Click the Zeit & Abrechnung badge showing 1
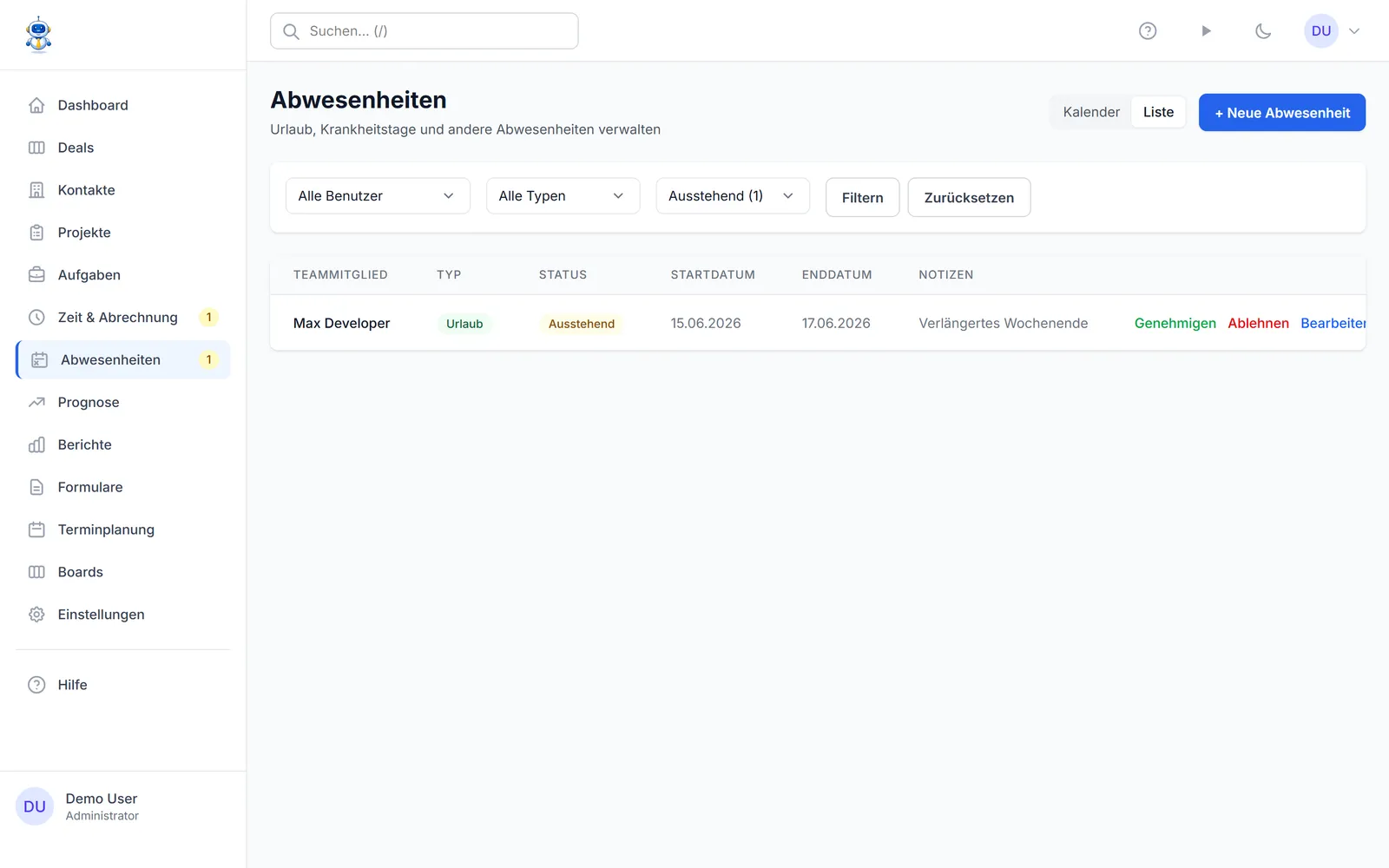Viewport: 1389px width, 868px height. [x=208, y=318]
